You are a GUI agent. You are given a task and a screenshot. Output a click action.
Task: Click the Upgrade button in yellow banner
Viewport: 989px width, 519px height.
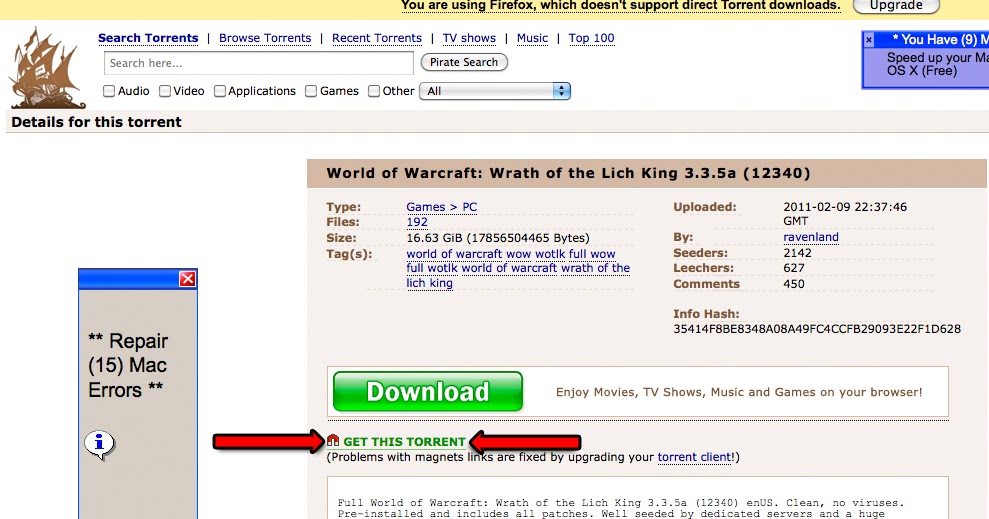[896, 6]
